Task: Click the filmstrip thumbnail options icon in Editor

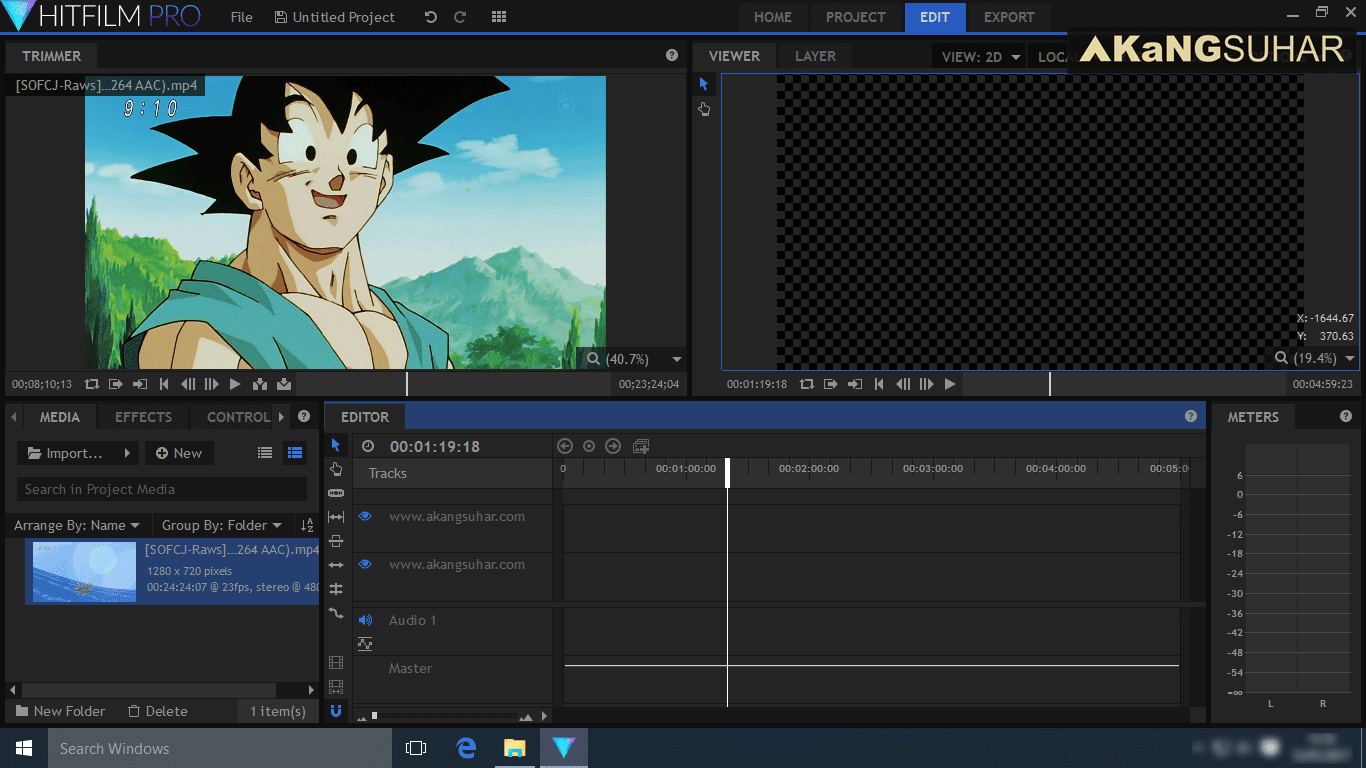Action: 336,663
